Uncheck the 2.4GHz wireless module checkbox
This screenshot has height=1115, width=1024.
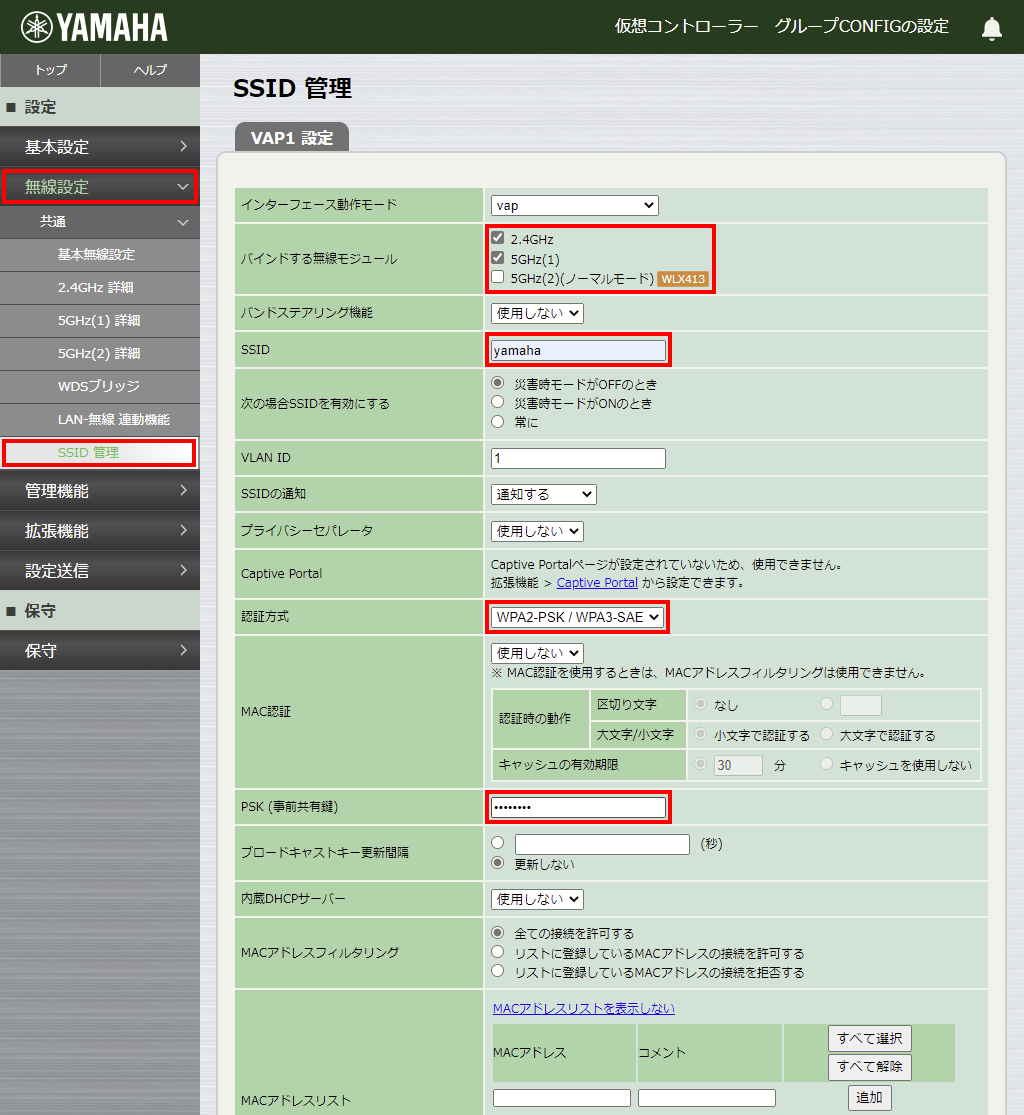[497, 238]
